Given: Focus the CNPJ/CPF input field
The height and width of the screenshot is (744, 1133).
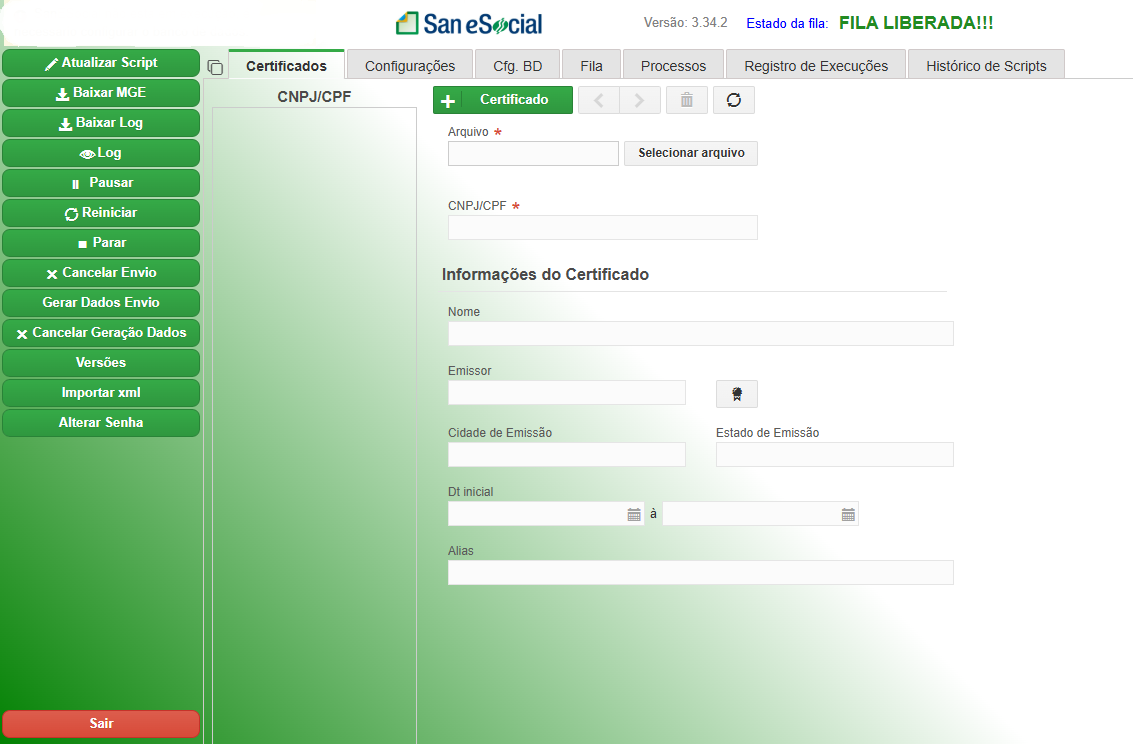Looking at the screenshot, I should pos(603,228).
